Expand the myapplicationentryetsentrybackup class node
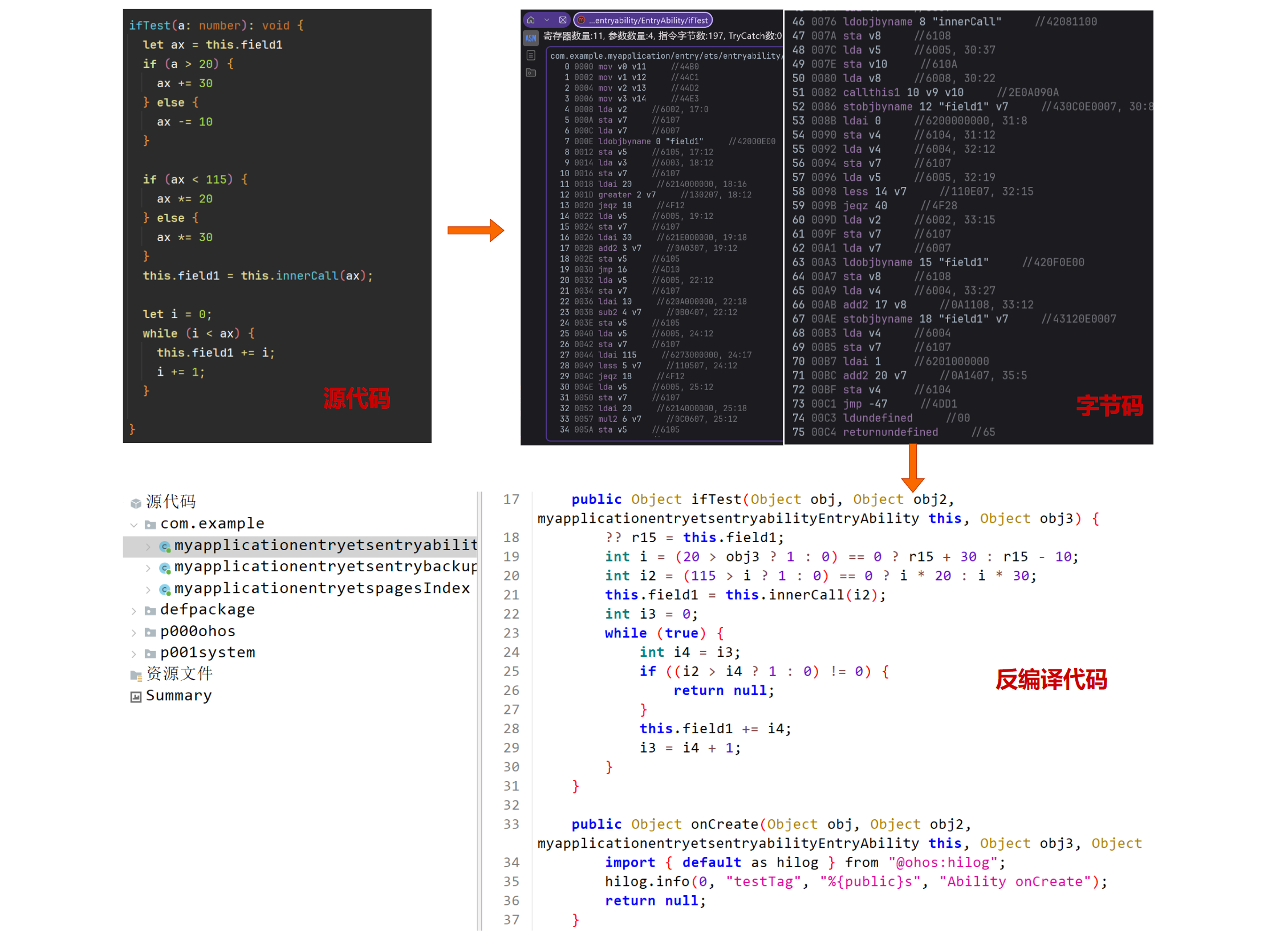Screen dimensions: 1288x939 click(x=148, y=568)
